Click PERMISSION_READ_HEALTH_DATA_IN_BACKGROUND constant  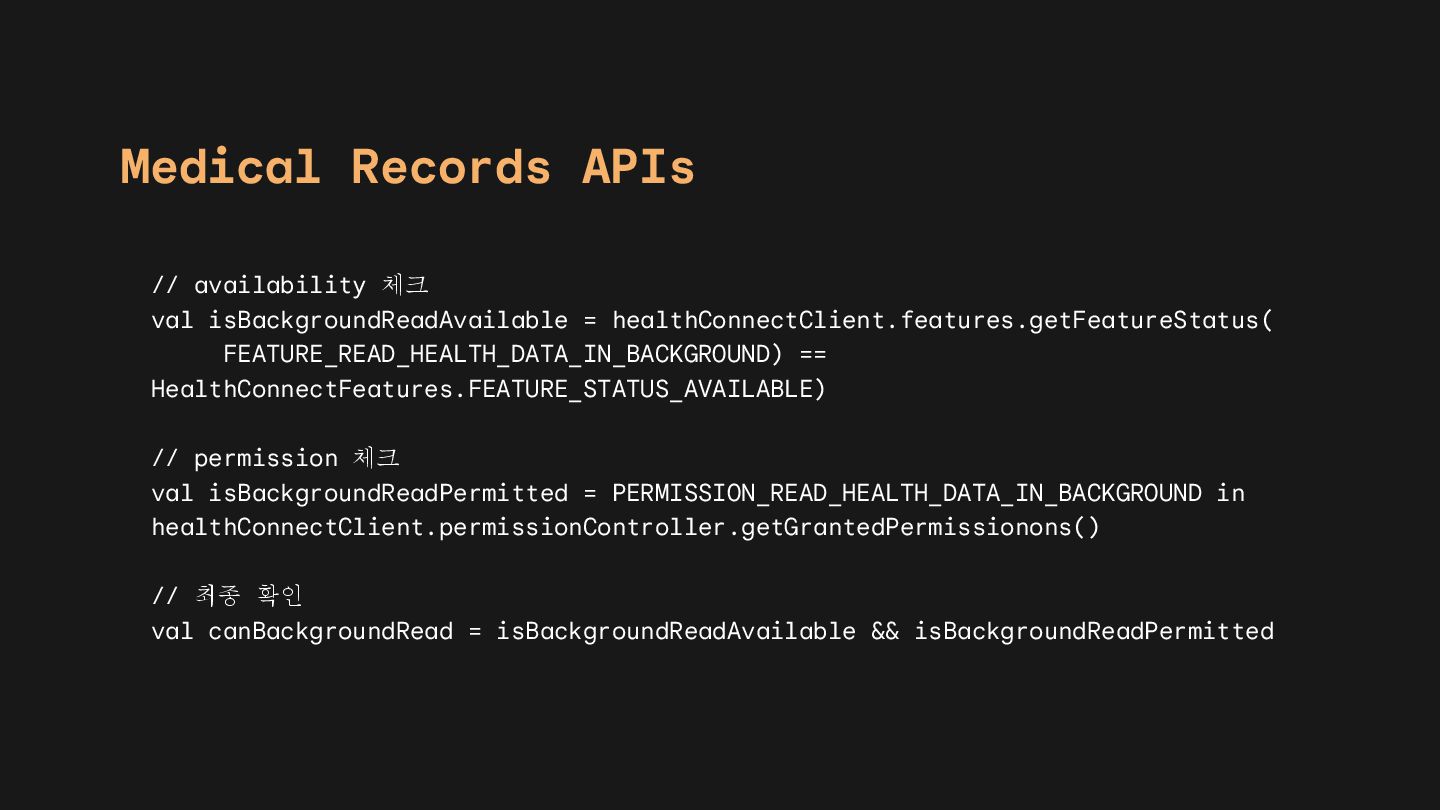(x=907, y=493)
